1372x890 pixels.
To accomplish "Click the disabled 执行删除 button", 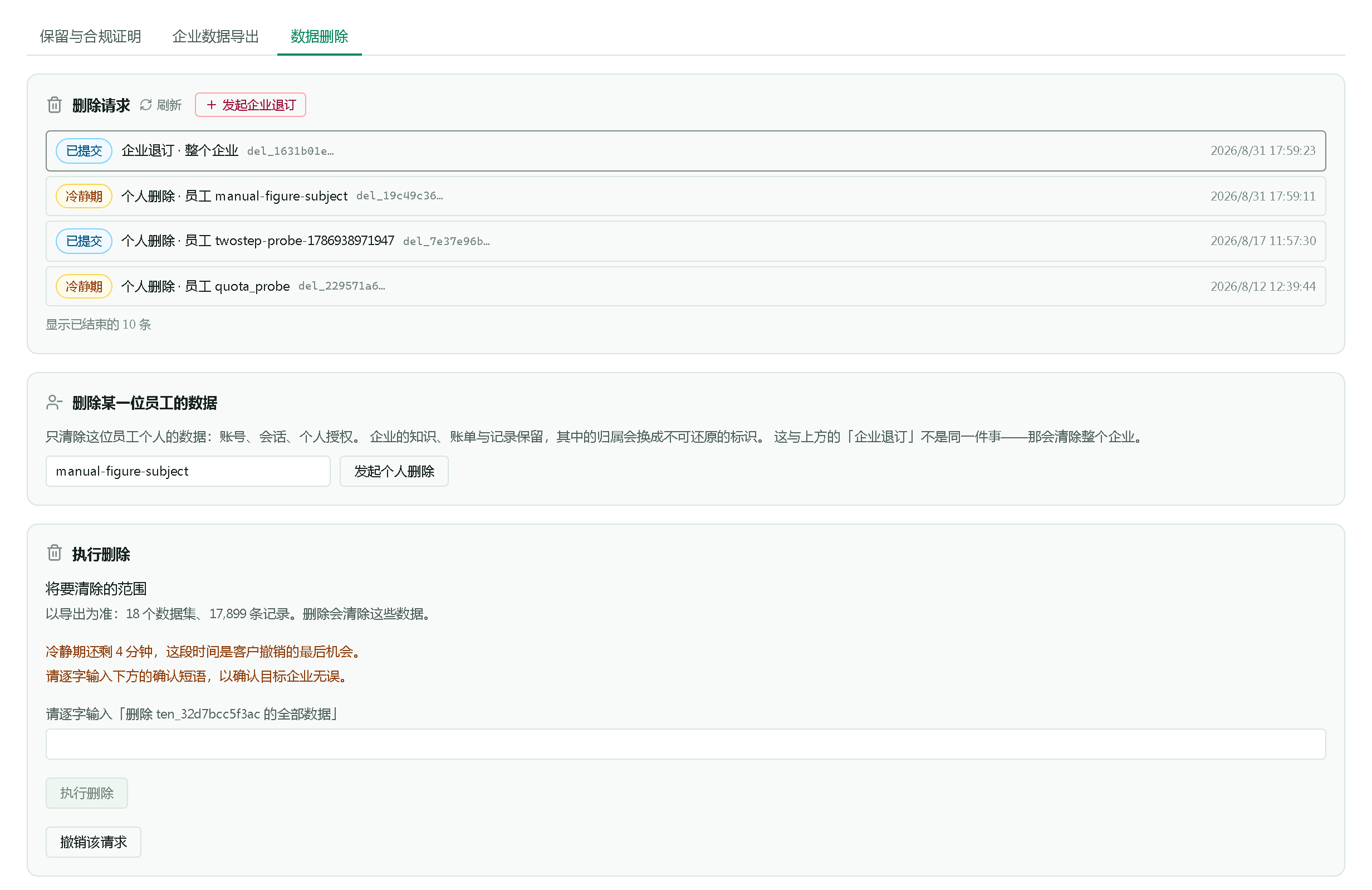I will point(87,793).
